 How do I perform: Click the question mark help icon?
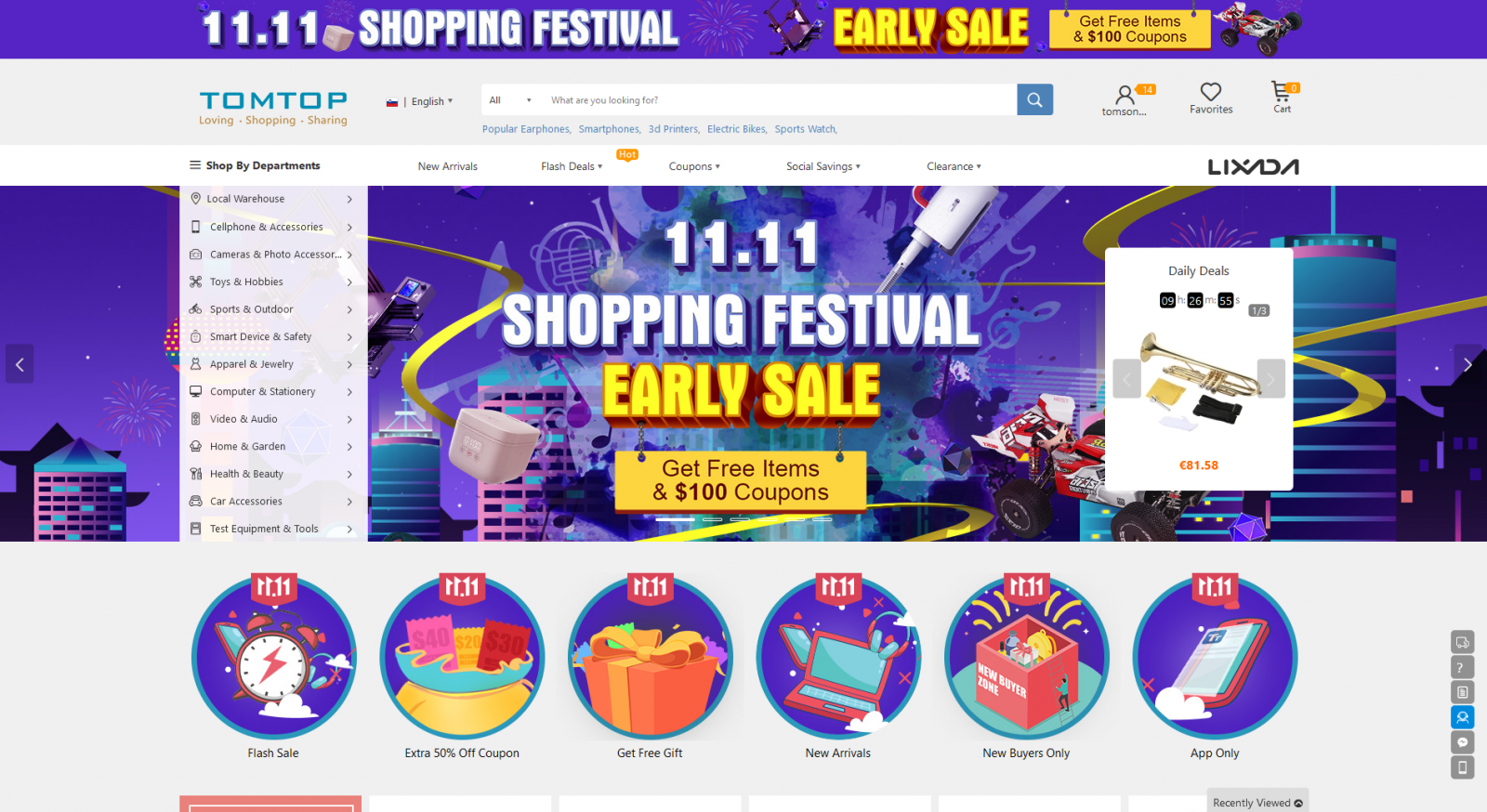click(x=1462, y=667)
